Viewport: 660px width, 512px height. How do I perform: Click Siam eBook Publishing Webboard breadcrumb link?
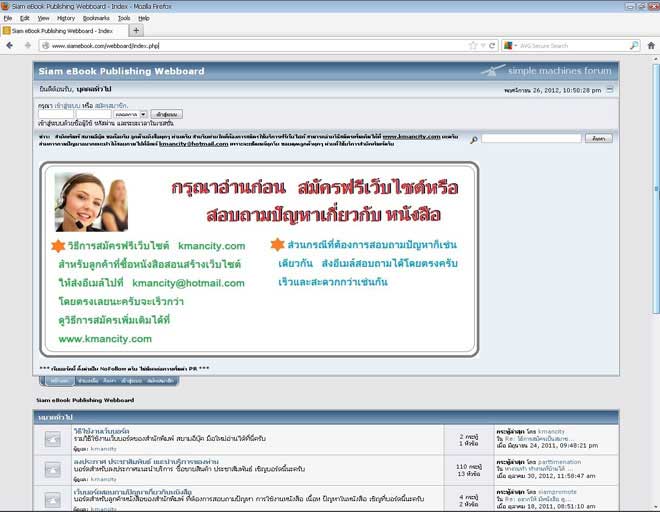tap(85, 400)
